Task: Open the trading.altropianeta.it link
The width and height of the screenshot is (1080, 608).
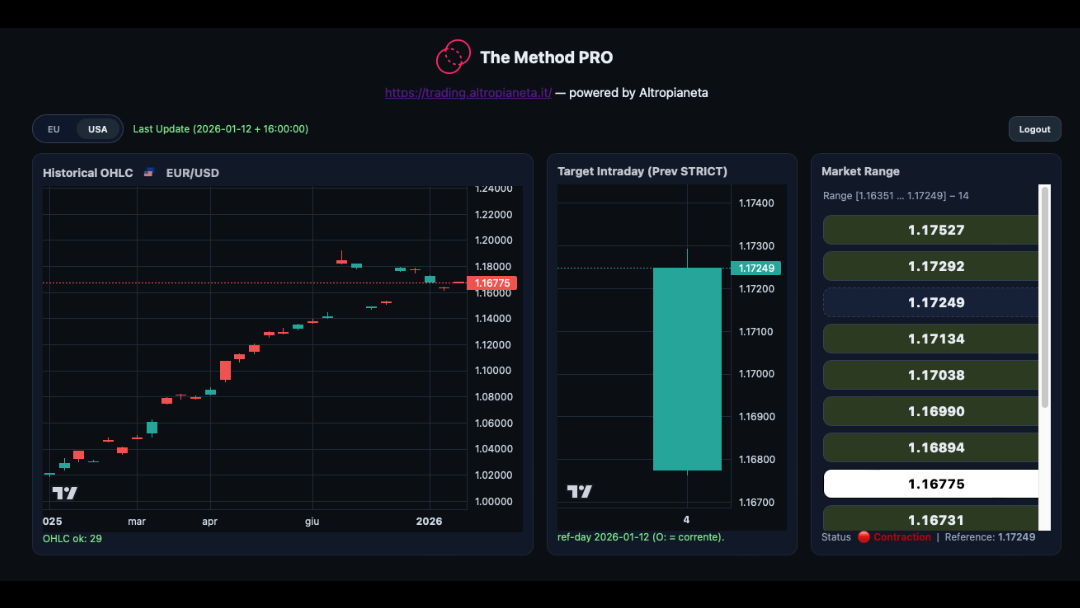Action: pyautogui.click(x=468, y=93)
